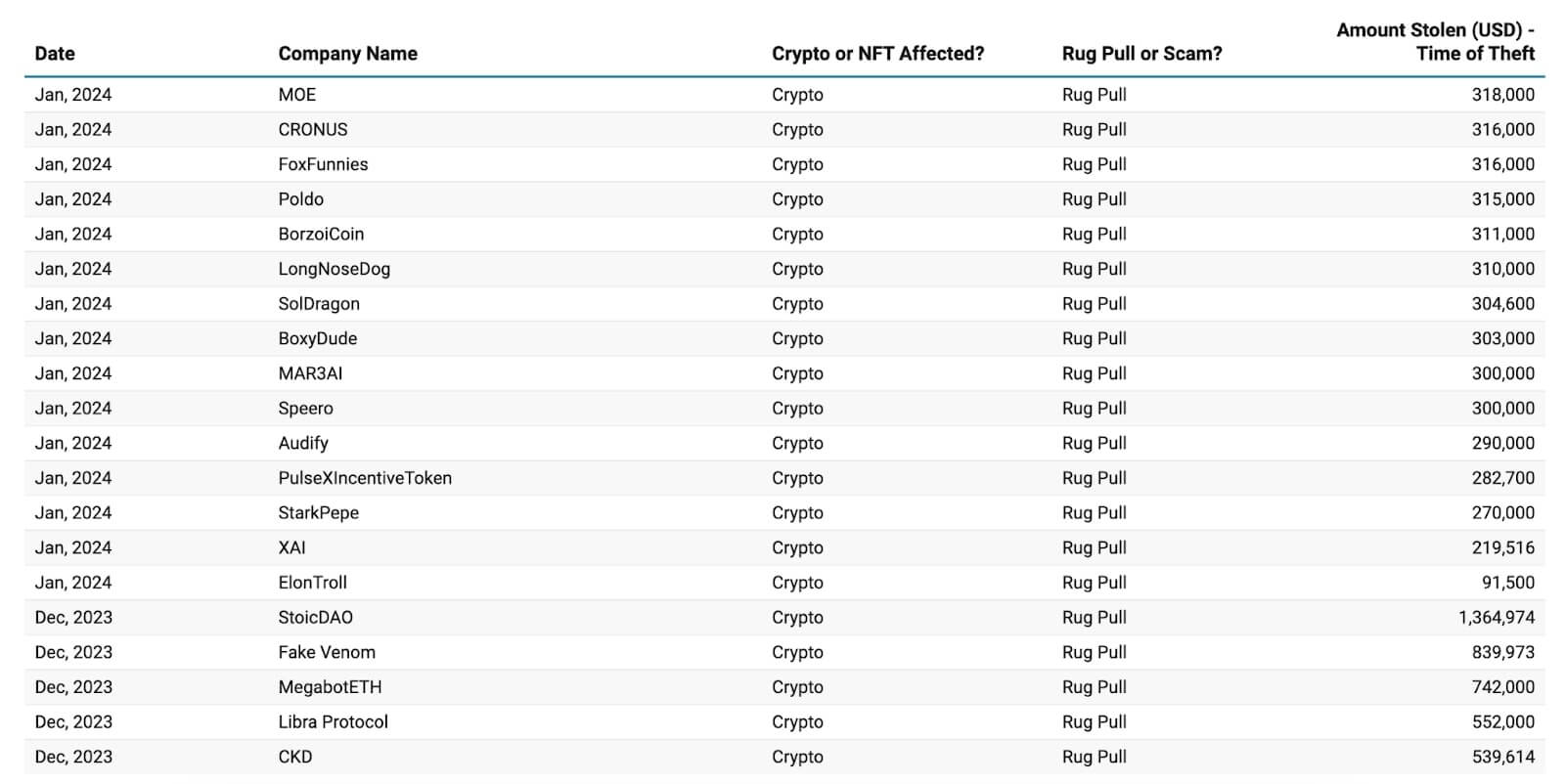Click the 303,000 amount value
Viewport: 1565px width, 784px height.
[1503, 339]
